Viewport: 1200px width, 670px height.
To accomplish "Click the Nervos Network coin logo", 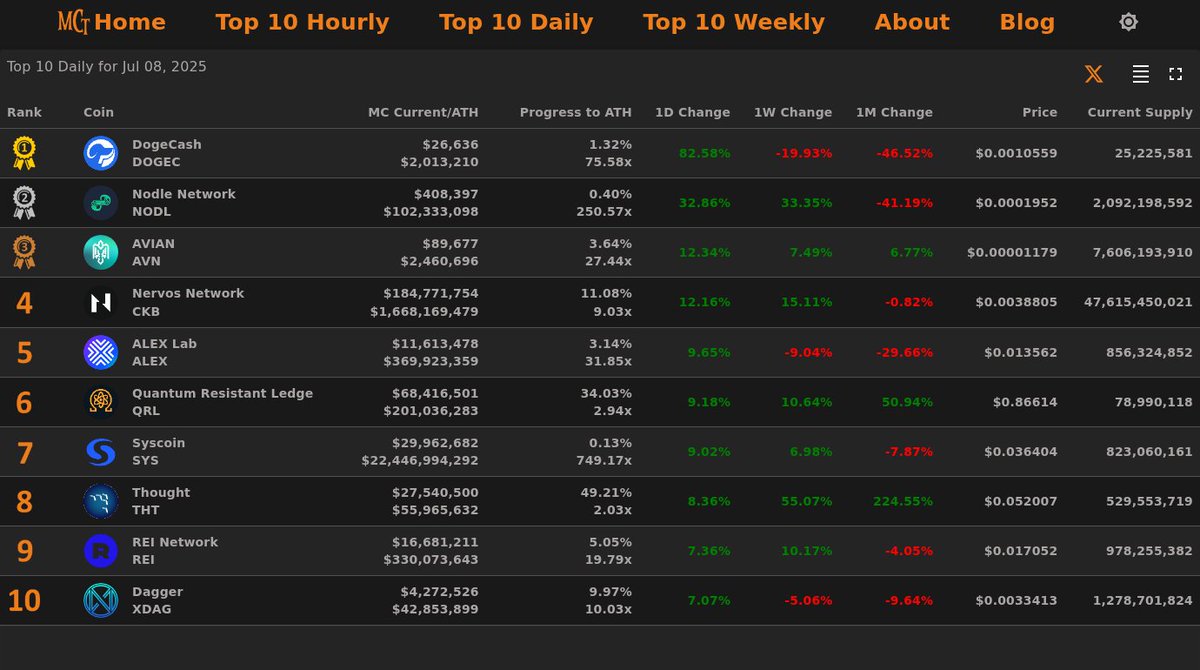I will tap(101, 302).
